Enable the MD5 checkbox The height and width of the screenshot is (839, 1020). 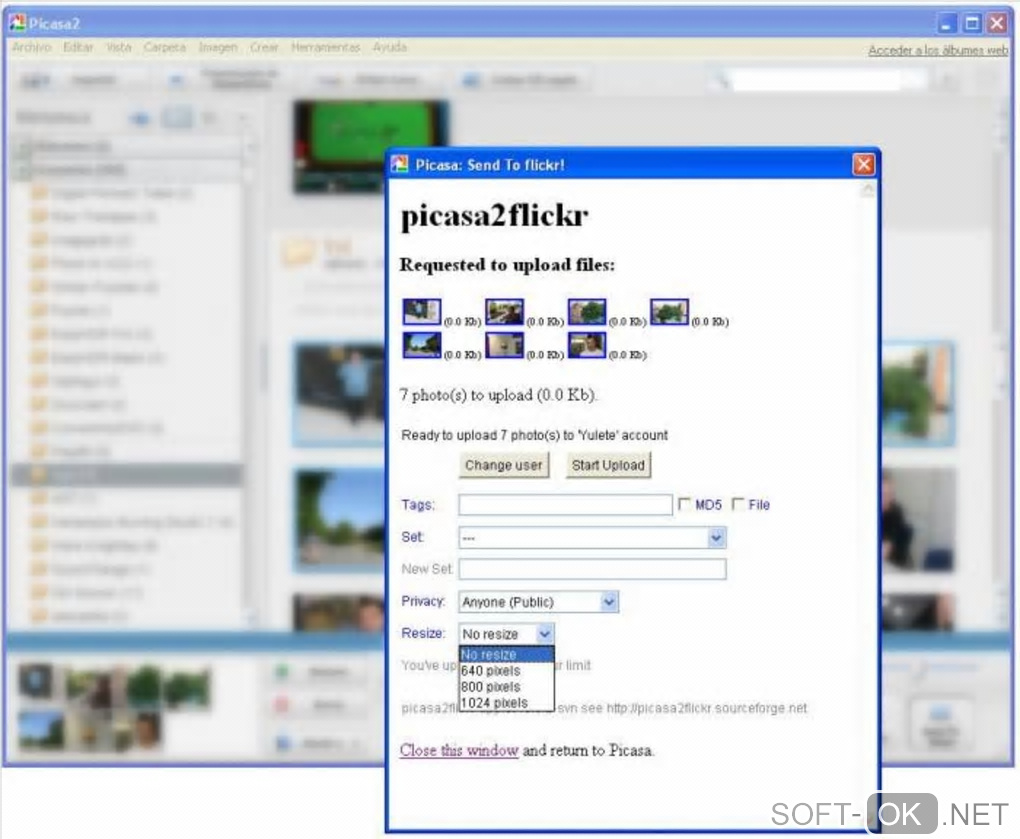(684, 504)
